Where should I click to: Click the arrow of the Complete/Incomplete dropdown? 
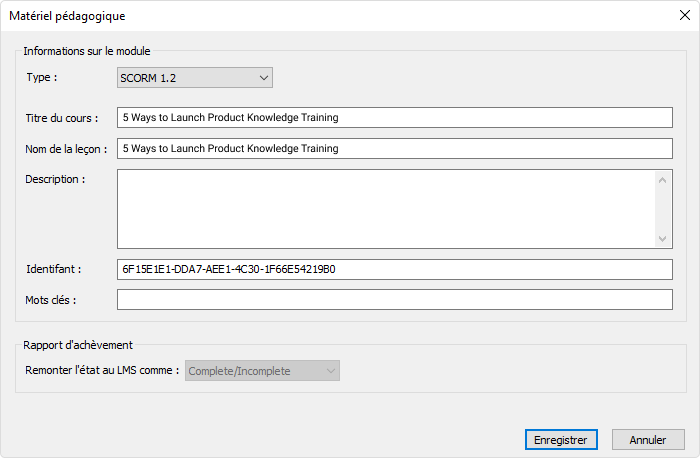coord(331,371)
